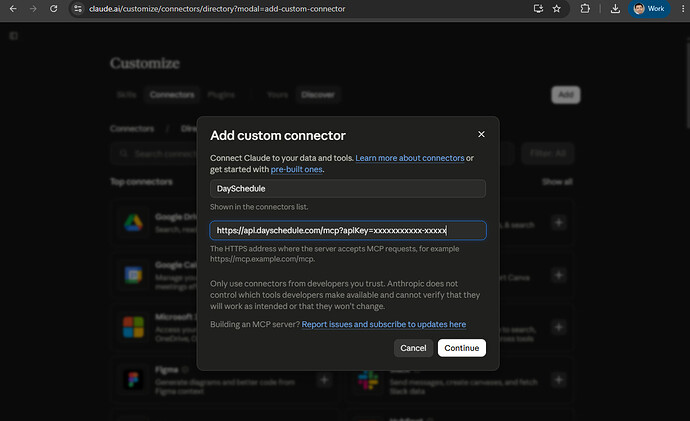Click the browser forward arrow

click(33, 9)
